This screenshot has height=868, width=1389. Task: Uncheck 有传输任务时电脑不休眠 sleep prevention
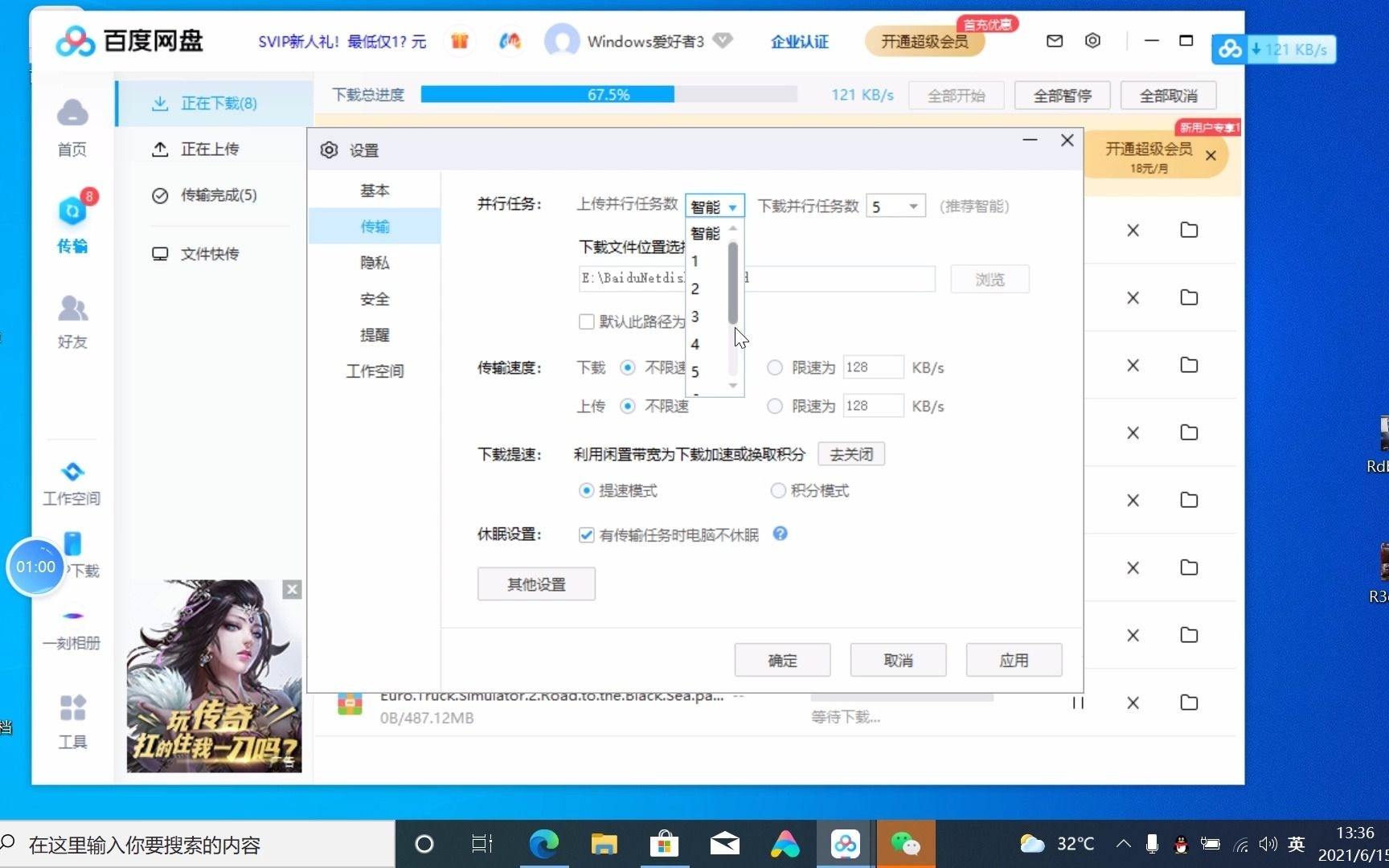coord(586,534)
